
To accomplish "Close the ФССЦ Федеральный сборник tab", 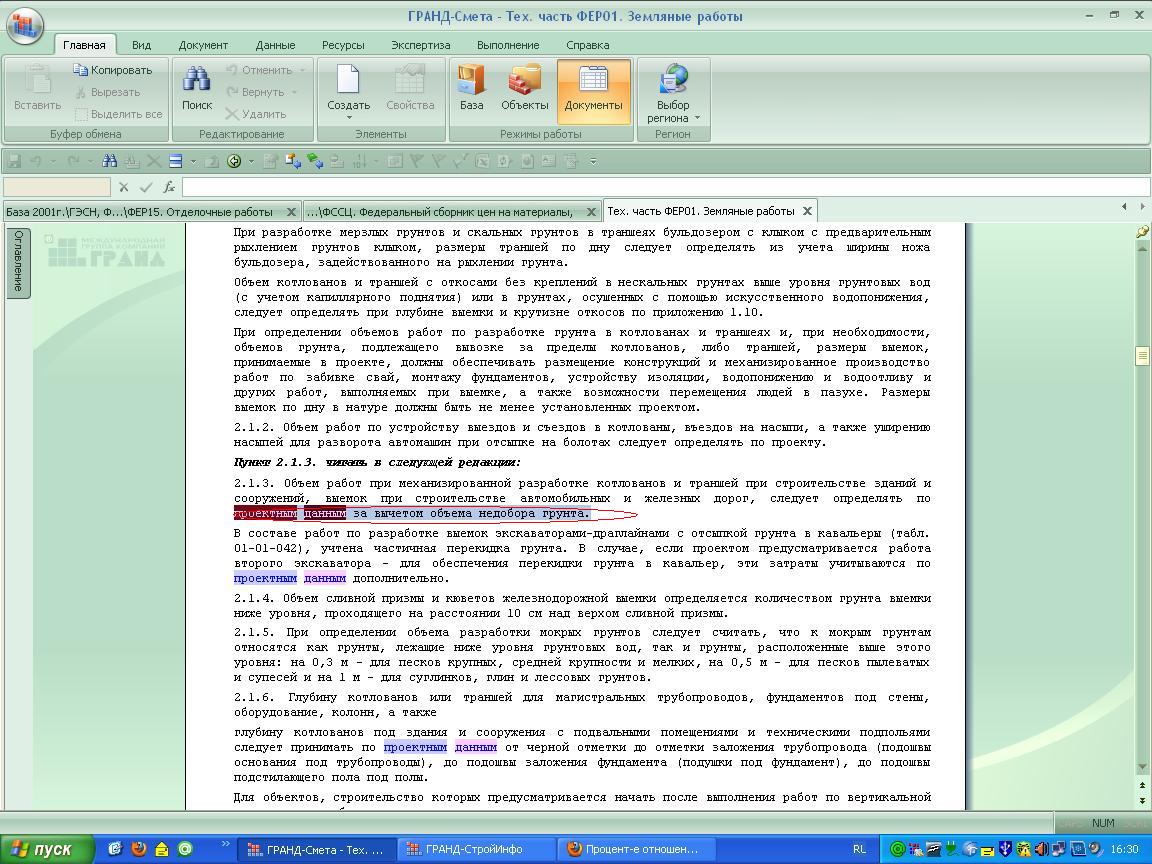I will [591, 212].
